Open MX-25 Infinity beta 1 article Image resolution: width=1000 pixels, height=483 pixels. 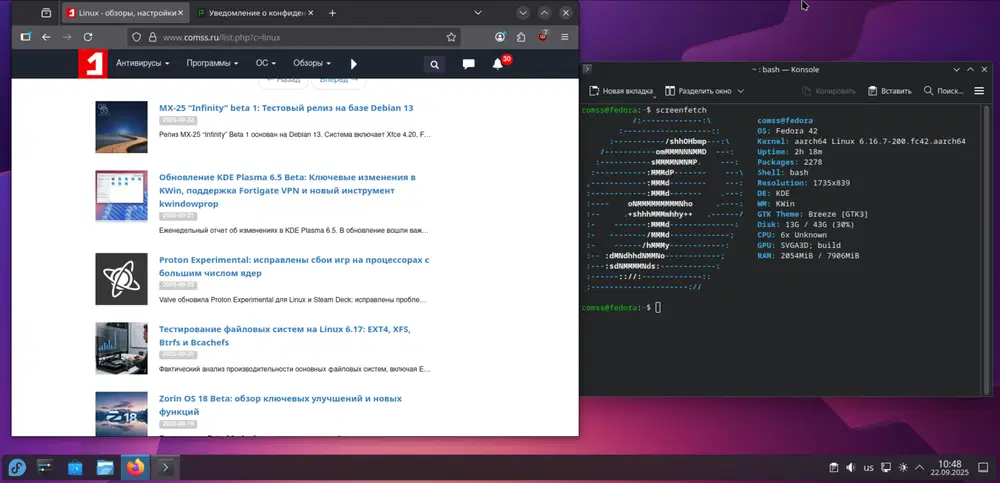click(x=286, y=108)
